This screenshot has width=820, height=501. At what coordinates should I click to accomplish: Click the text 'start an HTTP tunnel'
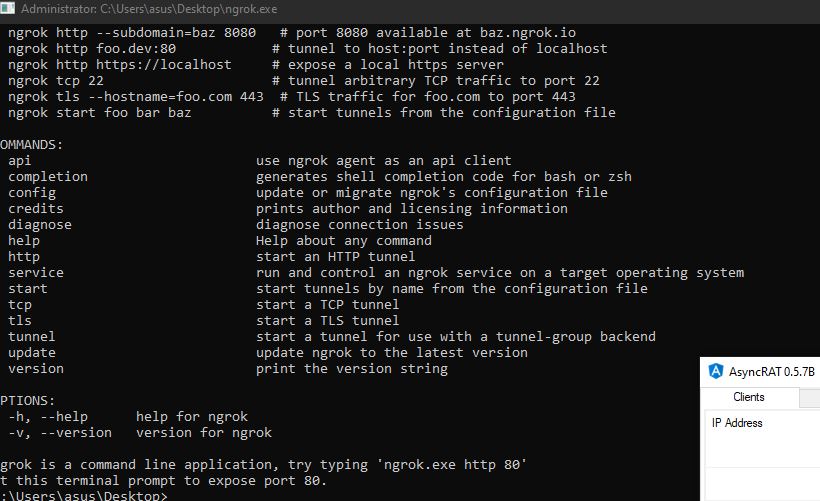336,257
